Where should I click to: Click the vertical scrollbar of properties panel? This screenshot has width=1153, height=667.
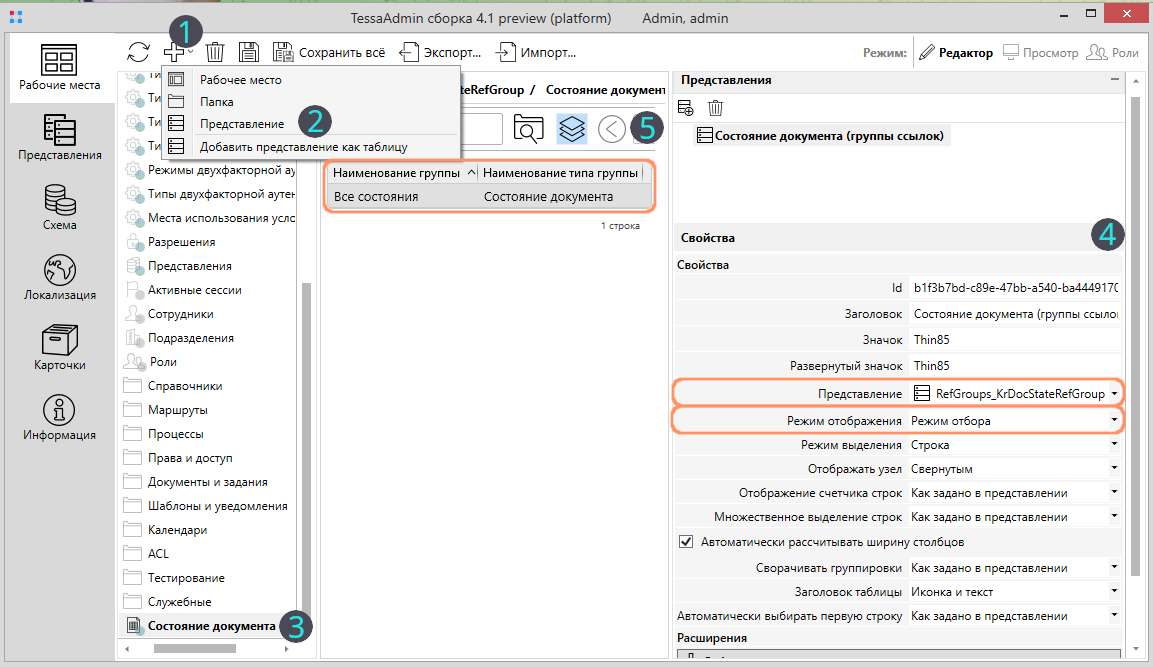(x=1135, y=330)
